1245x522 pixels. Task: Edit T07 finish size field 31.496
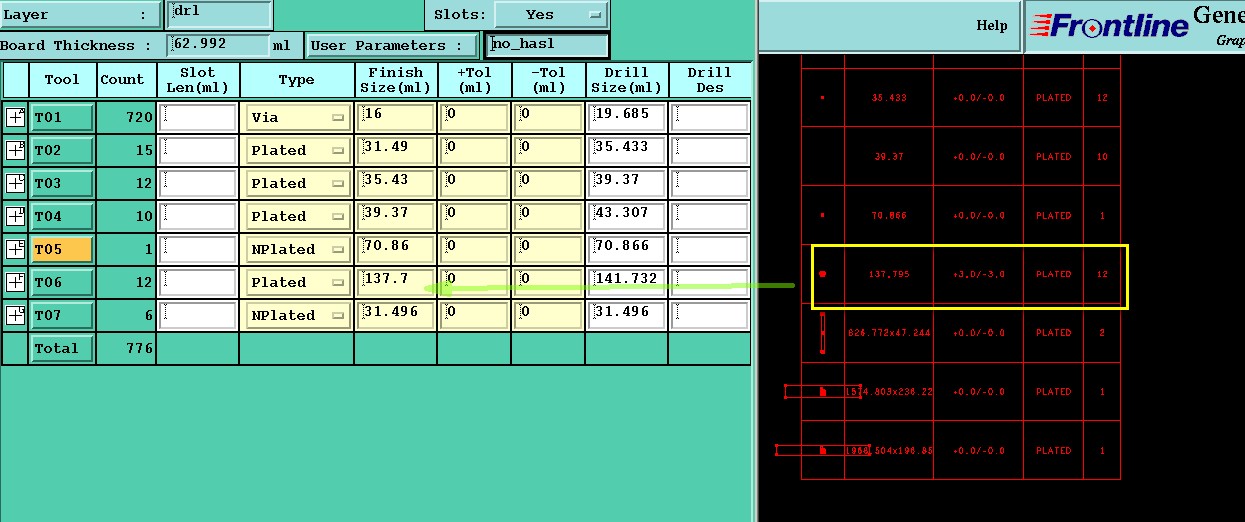[397, 315]
